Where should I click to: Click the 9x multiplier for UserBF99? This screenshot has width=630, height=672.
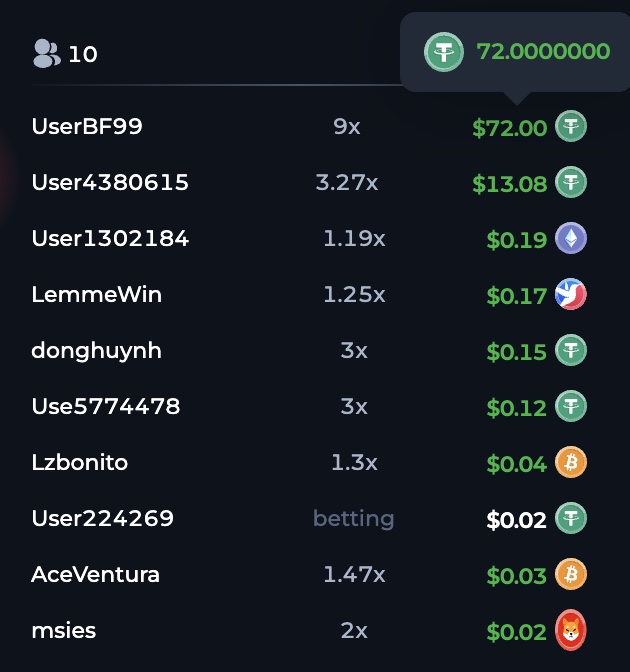point(347,126)
